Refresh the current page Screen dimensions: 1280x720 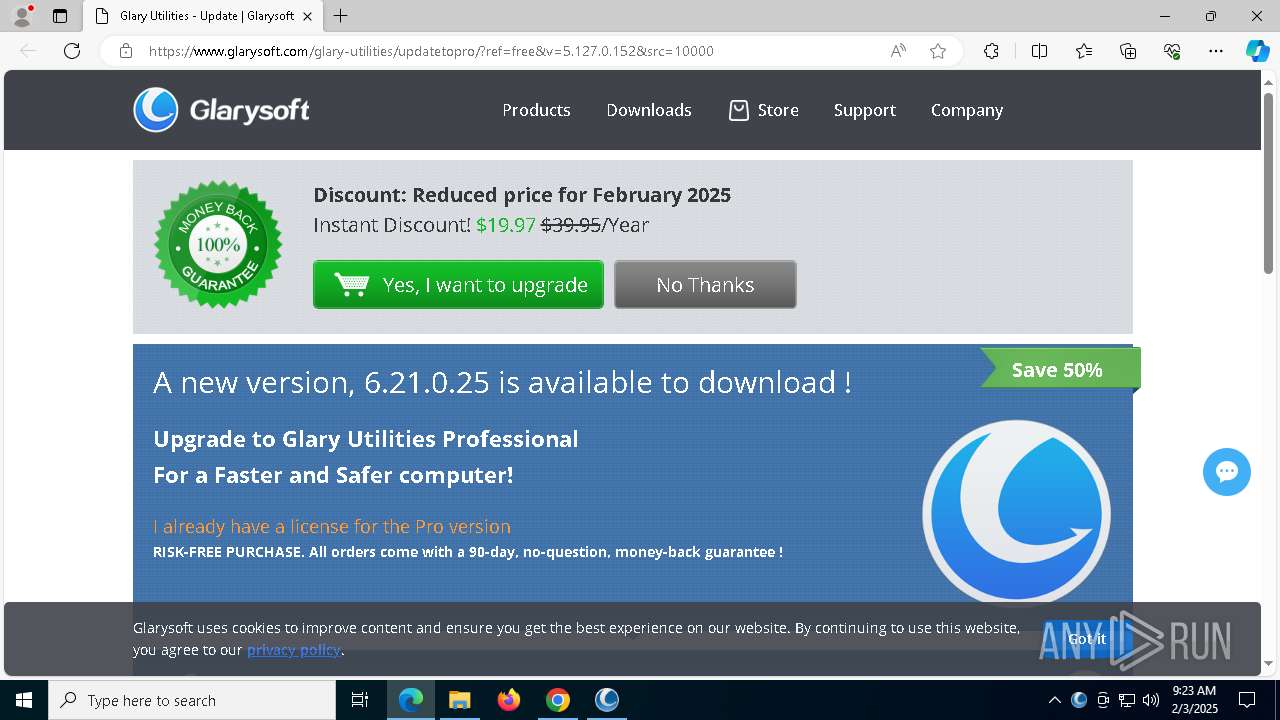(72, 51)
